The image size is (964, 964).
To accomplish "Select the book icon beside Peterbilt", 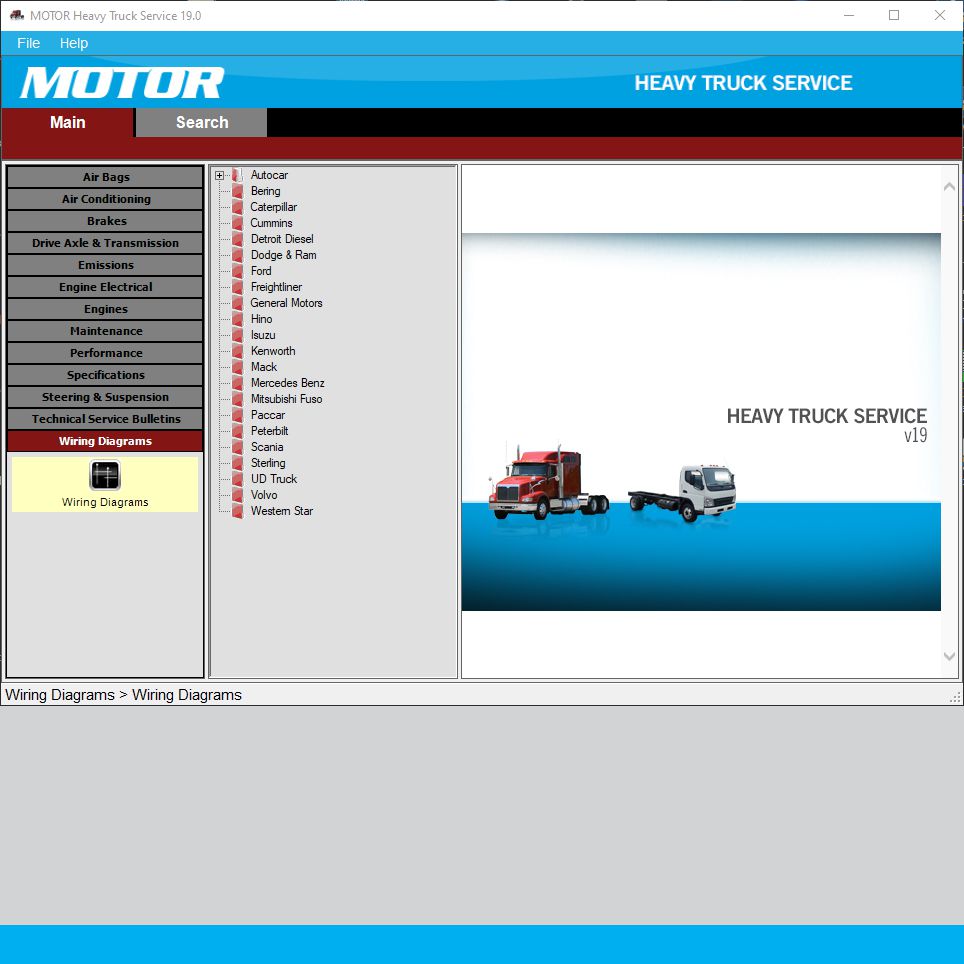I will pyautogui.click(x=236, y=431).
